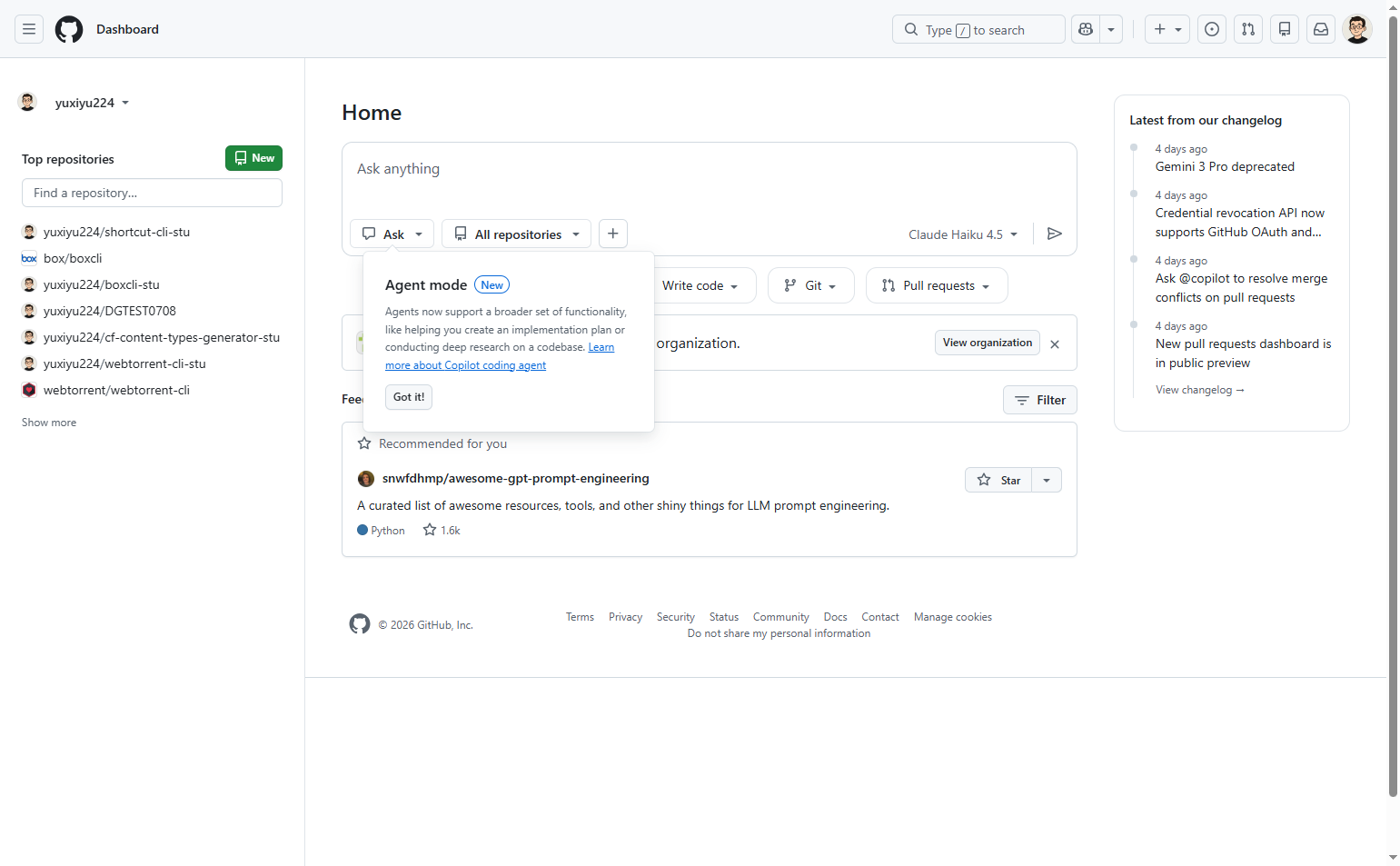The image size is (1400, 866).
Task: Click the GitHub Octocat logo in header
Action: point(69,29)
